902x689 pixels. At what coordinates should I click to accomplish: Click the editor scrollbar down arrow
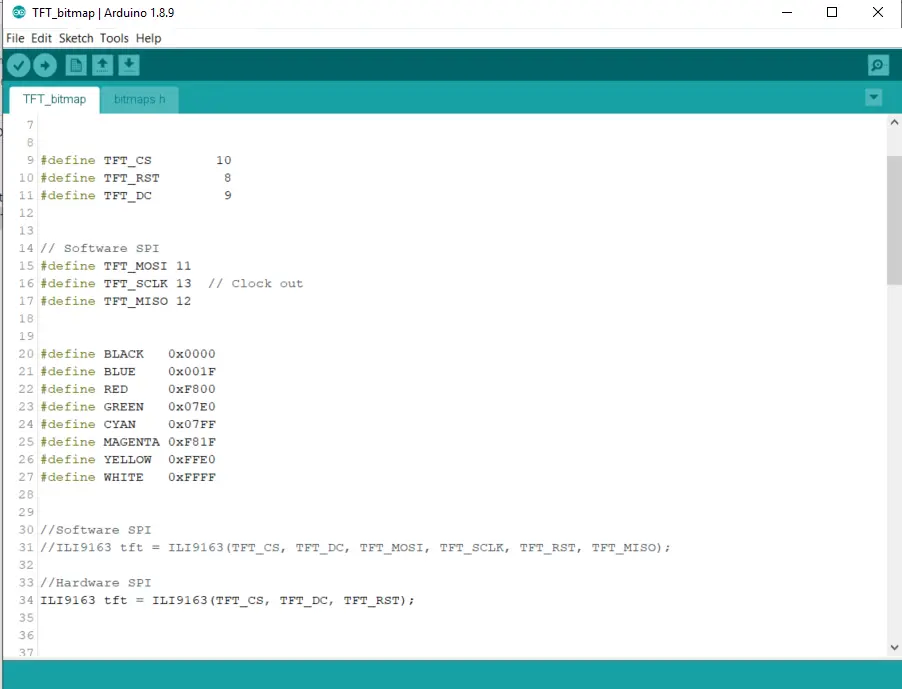pos(894,648)
